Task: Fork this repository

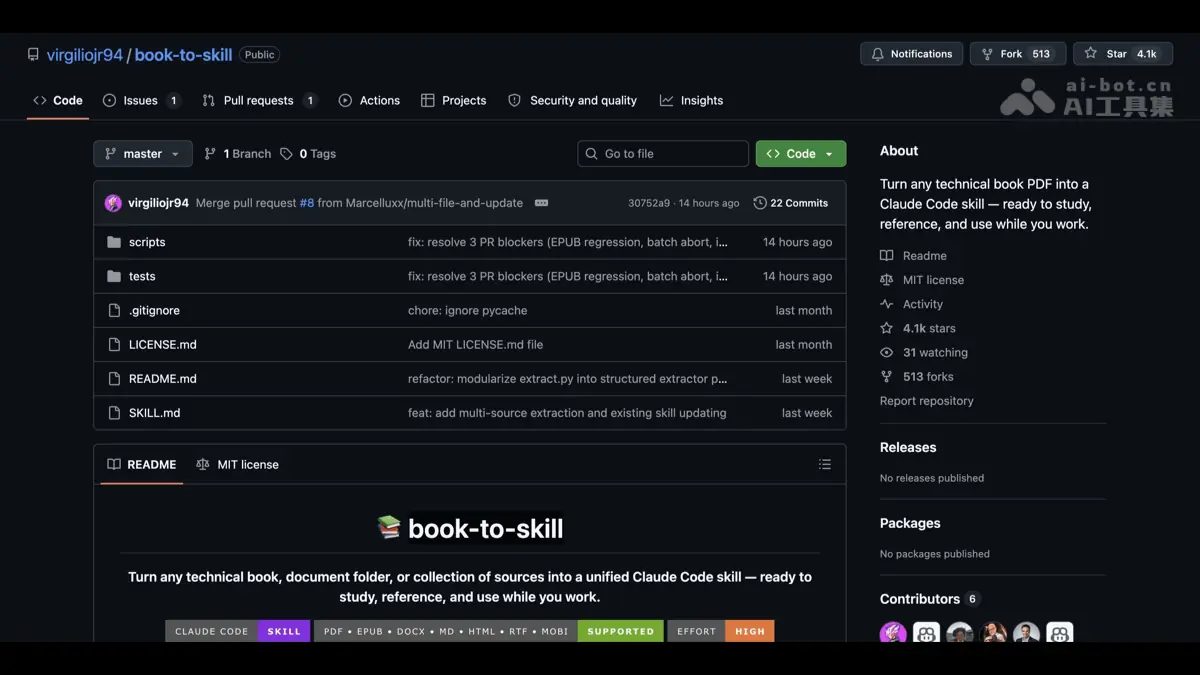Action: 1016,54
